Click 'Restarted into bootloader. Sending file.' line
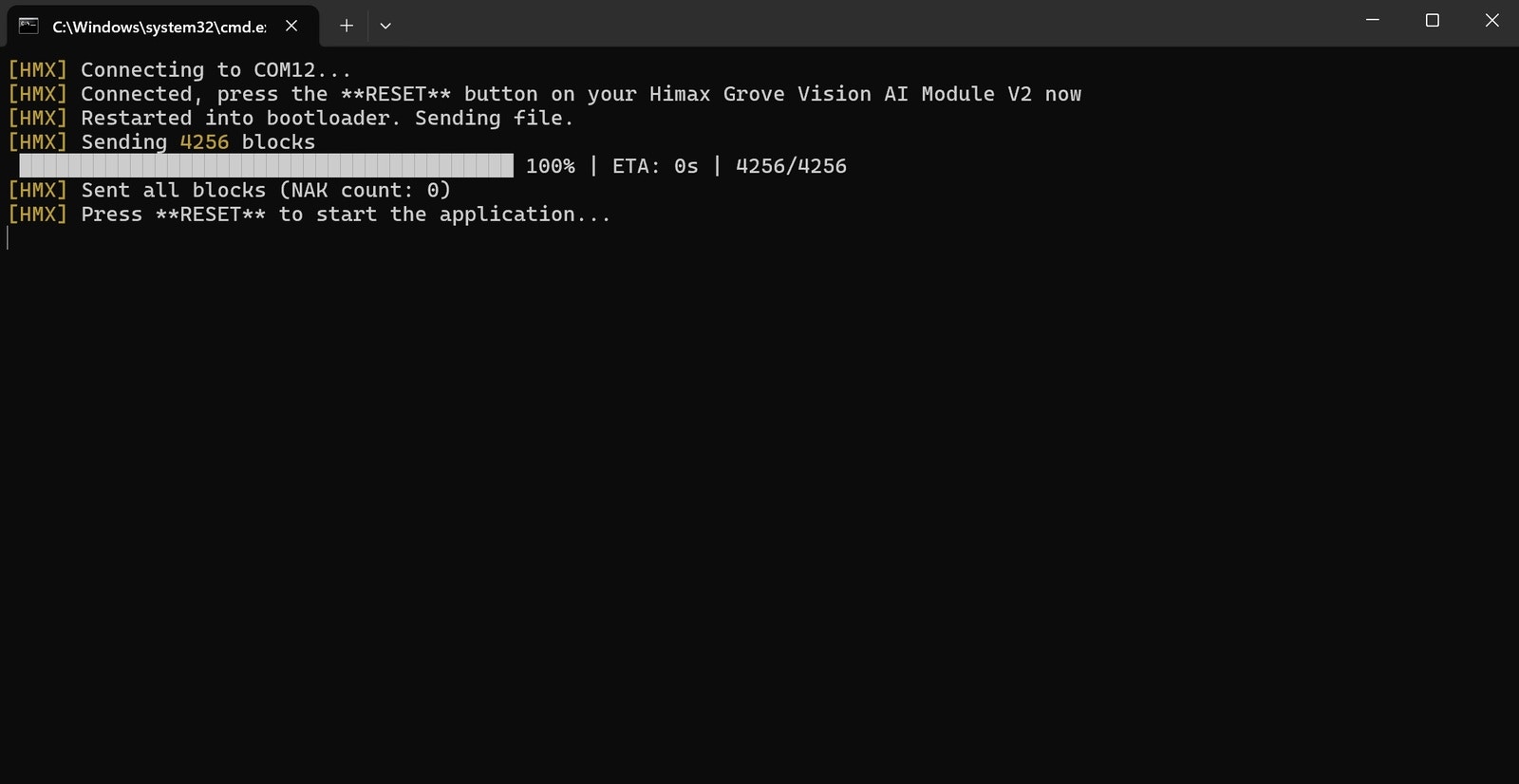 (x=291, y=119)
